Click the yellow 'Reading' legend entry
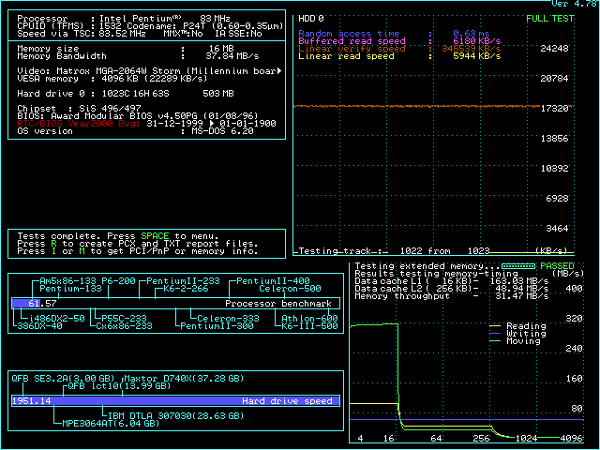Image resolution: width=600 pixels, height=450 pixels. pyautogui.click(x=518, y=326)
